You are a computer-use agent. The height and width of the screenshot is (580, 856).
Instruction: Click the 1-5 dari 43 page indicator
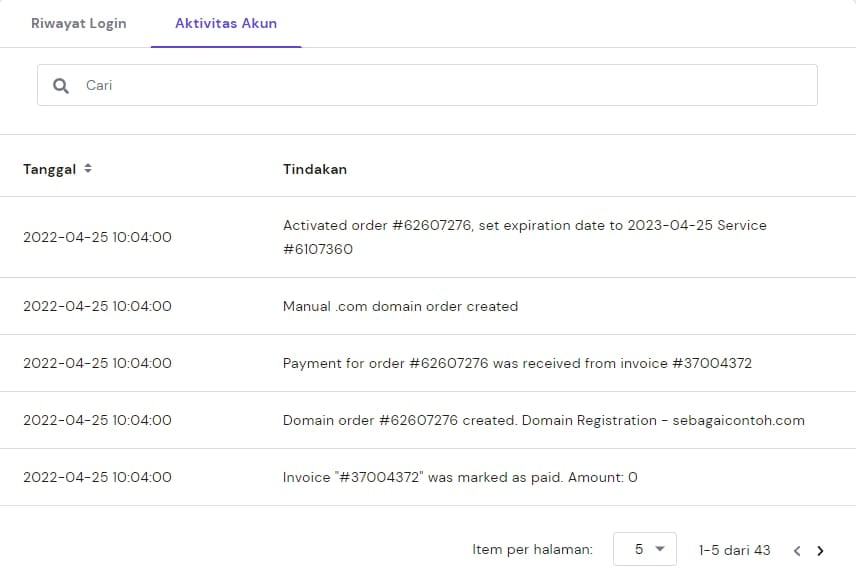(734, 550)
